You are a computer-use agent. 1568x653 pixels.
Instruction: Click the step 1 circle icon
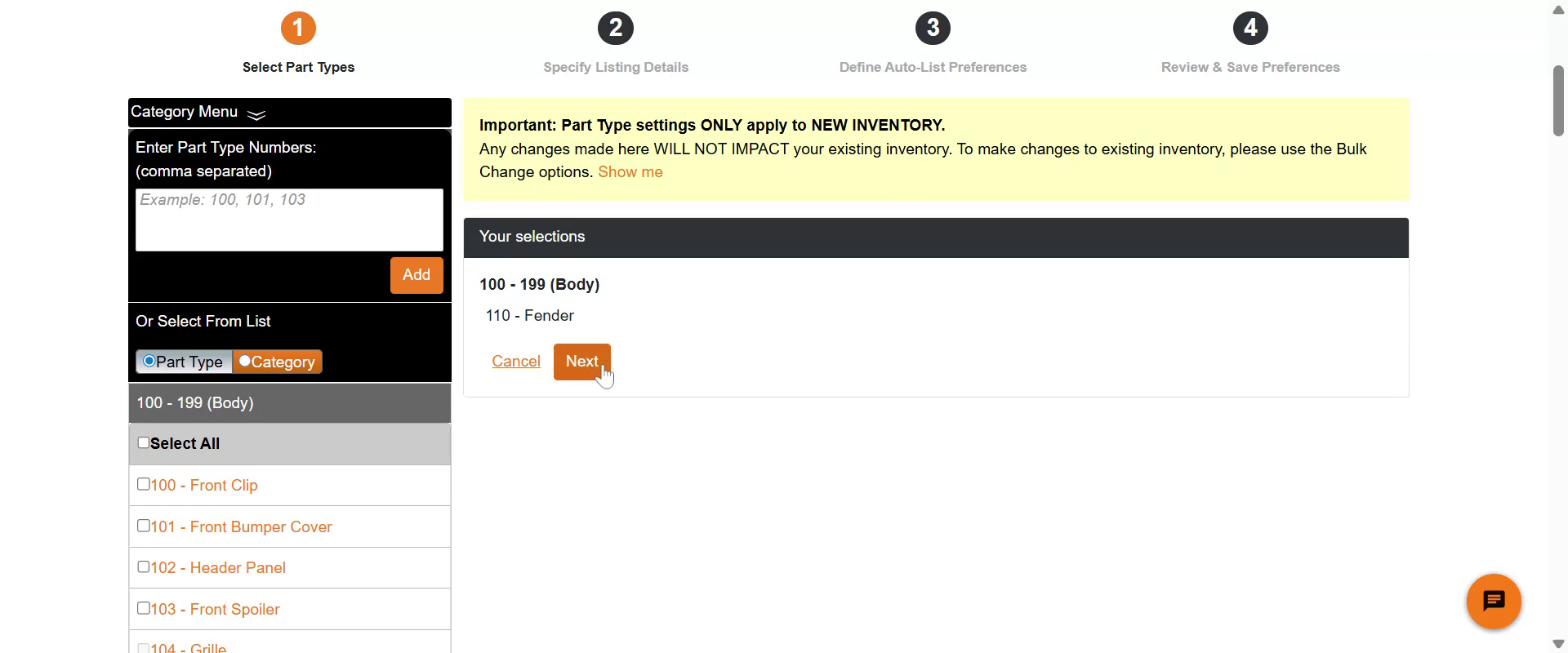click(x=298, y=29)
